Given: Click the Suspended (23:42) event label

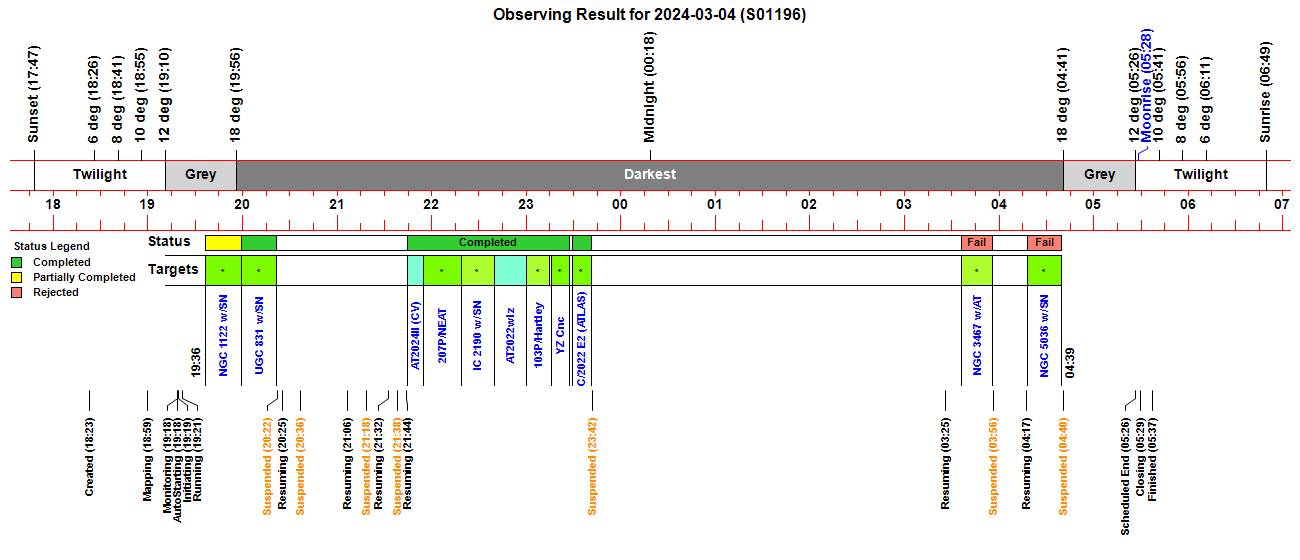Looking at the screenshot, I should point(592,466).
